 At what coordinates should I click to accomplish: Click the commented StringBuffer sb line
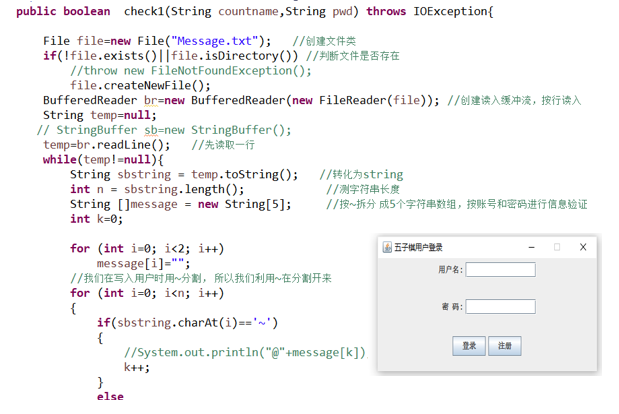[164, 130]
